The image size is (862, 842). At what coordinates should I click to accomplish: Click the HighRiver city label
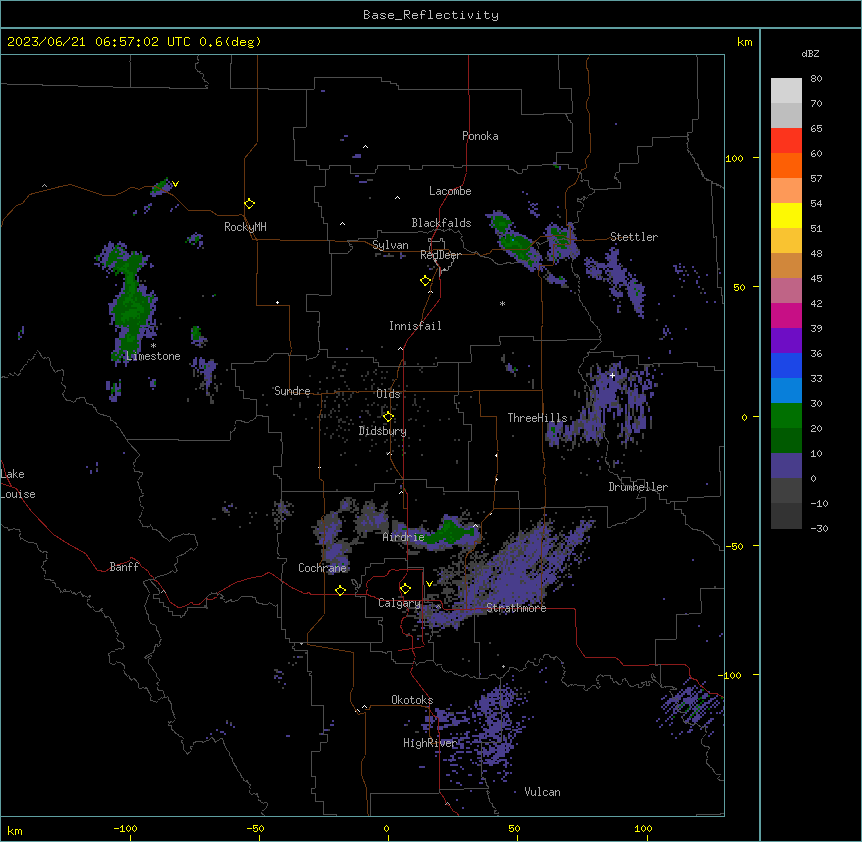tap(430, 743)
